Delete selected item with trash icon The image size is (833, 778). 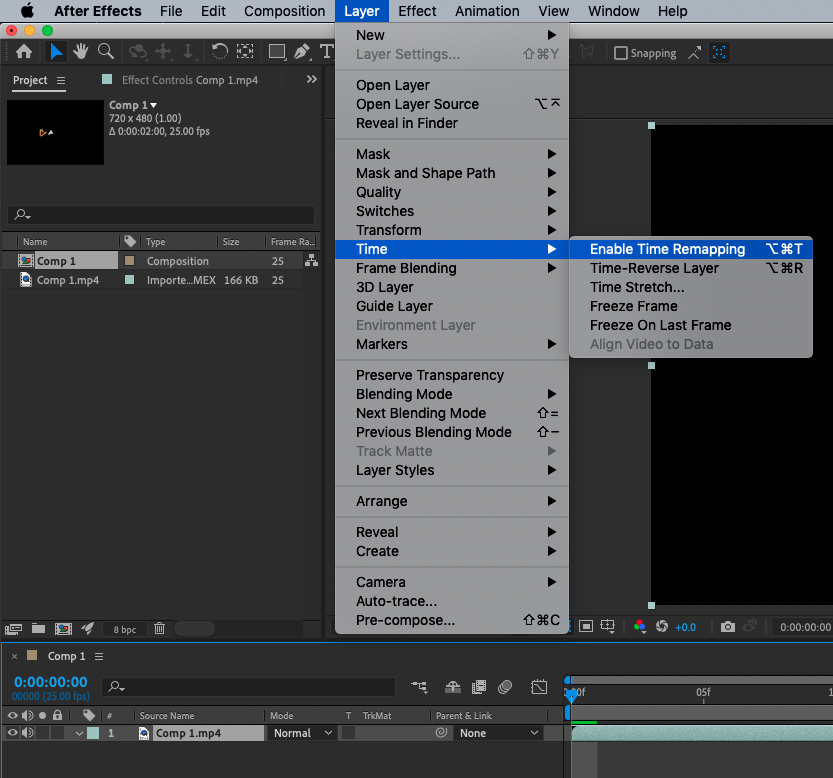coord(159,628)
